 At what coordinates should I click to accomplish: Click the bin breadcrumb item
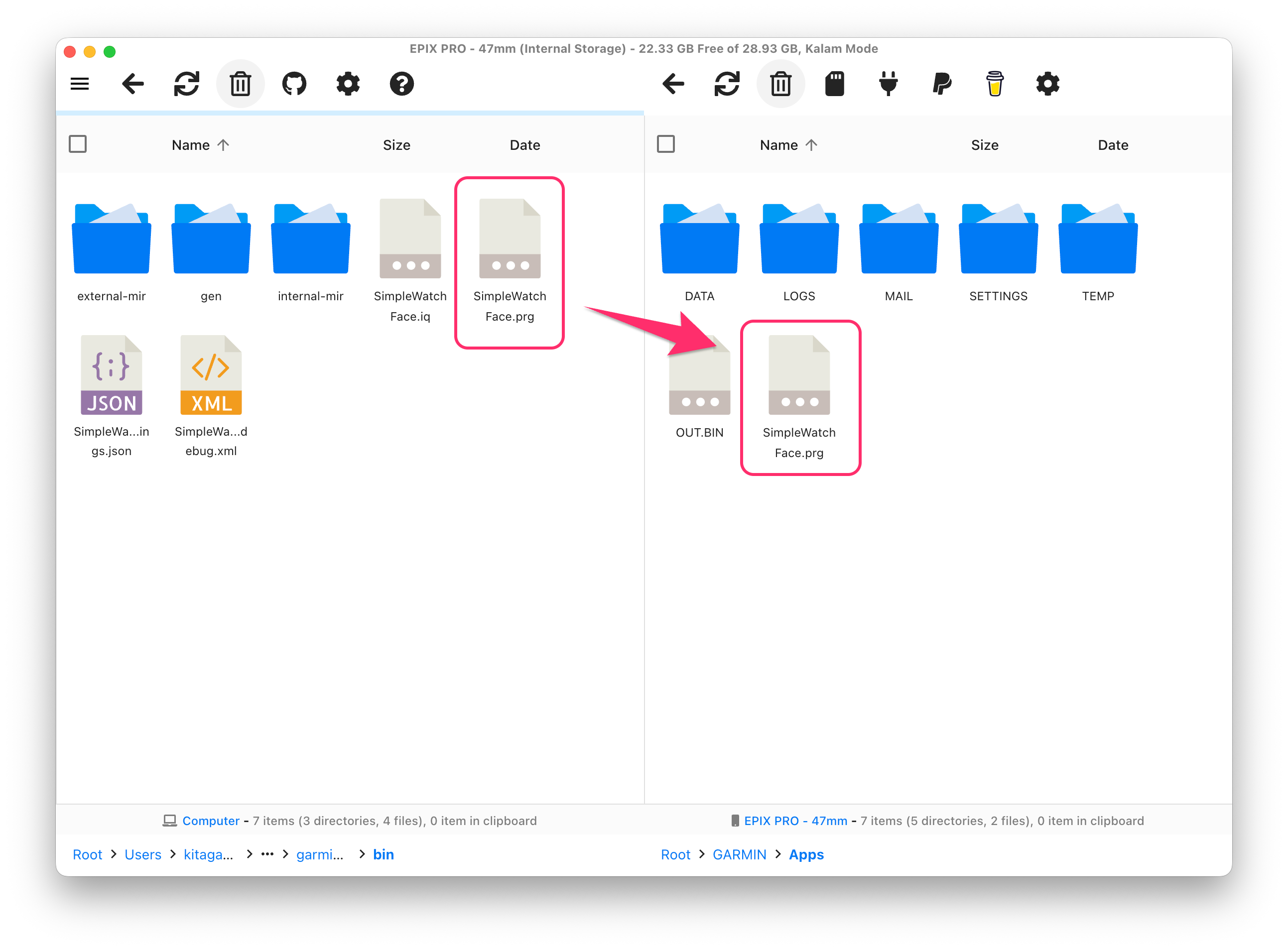(x=383, y=854)
